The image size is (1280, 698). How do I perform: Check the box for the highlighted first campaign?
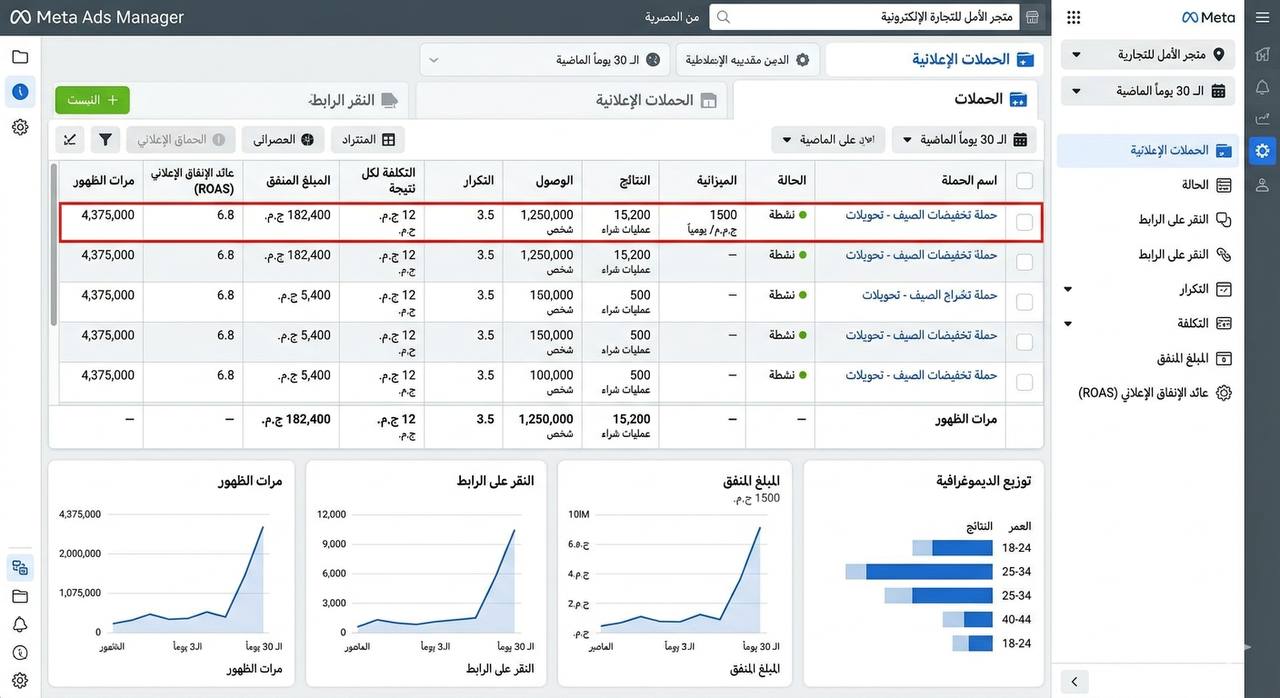1024,222
